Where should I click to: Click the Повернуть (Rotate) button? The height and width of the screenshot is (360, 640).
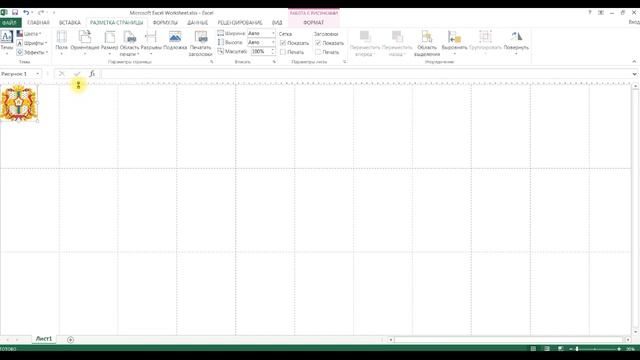coord(516,43)
